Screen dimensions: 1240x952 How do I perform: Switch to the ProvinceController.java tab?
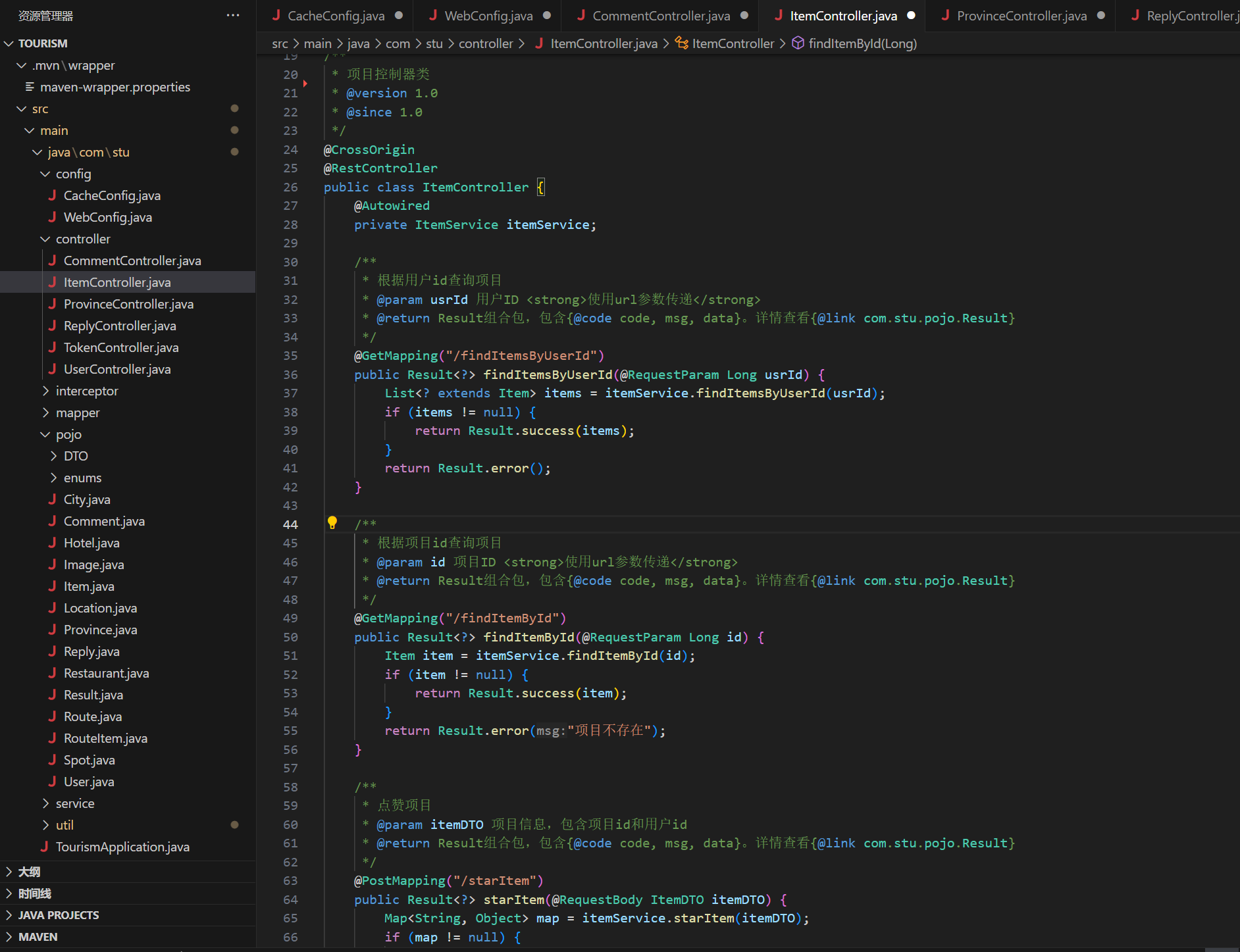coord(1021,16)
